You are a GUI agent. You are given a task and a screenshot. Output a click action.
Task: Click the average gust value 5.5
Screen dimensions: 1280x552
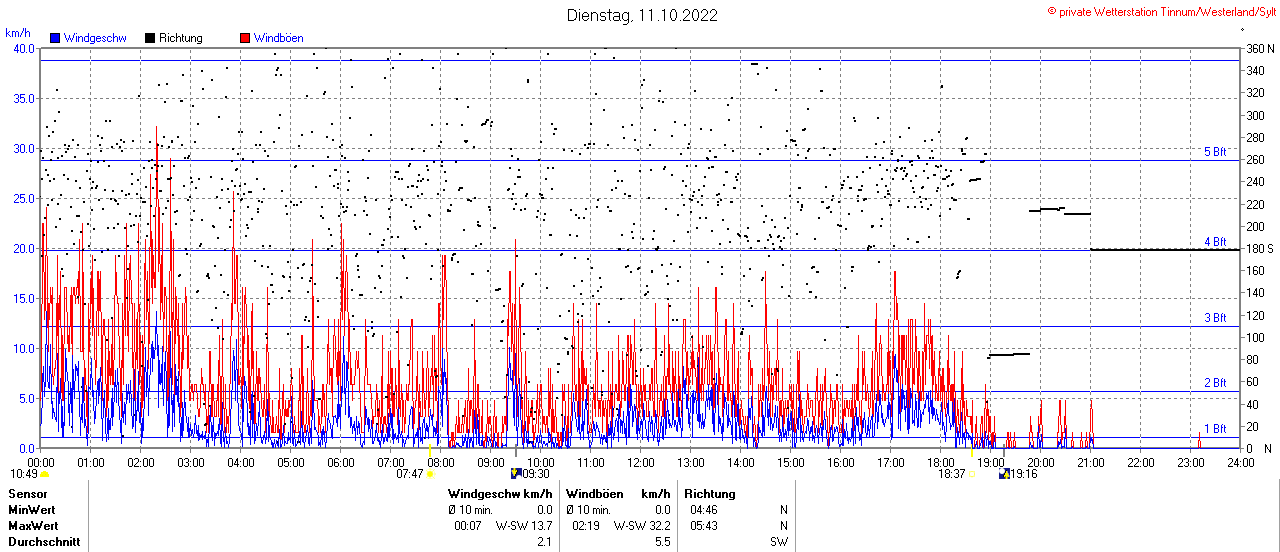click(662, 542)
